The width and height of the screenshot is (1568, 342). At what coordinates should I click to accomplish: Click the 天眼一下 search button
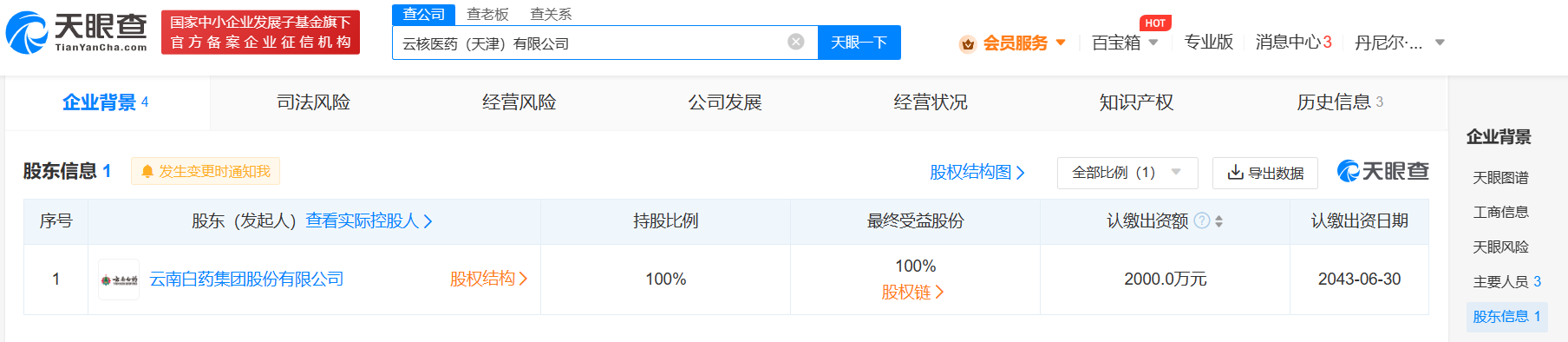(859, 43)
